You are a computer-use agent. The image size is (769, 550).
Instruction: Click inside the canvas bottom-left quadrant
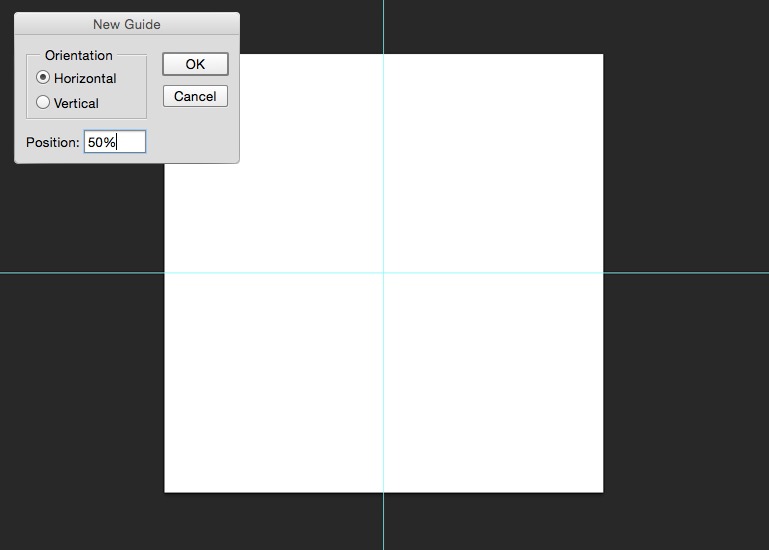point(273,382)
